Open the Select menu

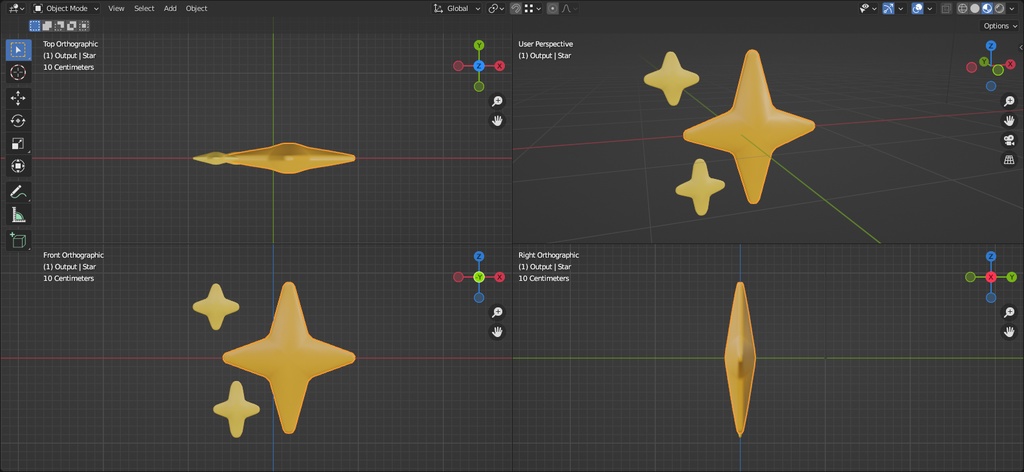coord(144,8)
